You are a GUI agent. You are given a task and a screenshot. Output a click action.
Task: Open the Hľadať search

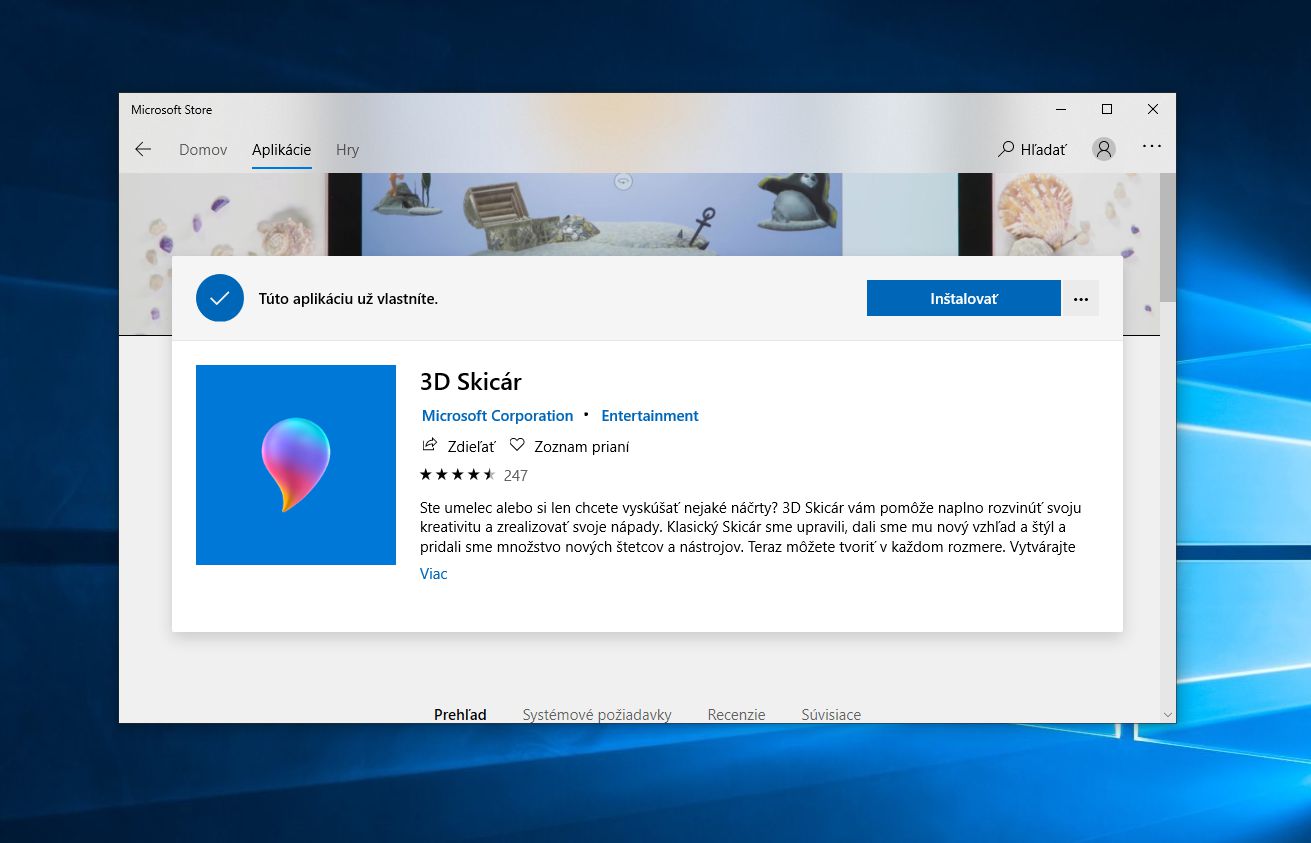click(1033, 149)
